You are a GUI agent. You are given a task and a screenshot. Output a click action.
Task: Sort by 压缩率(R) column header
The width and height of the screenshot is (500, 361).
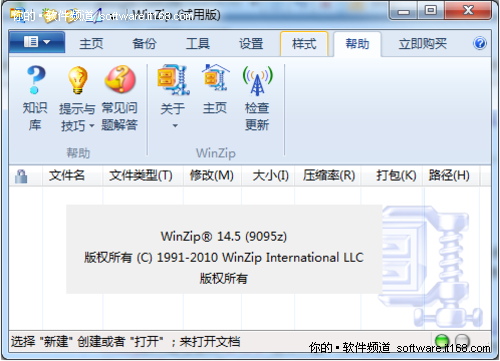tap(329, 176)
